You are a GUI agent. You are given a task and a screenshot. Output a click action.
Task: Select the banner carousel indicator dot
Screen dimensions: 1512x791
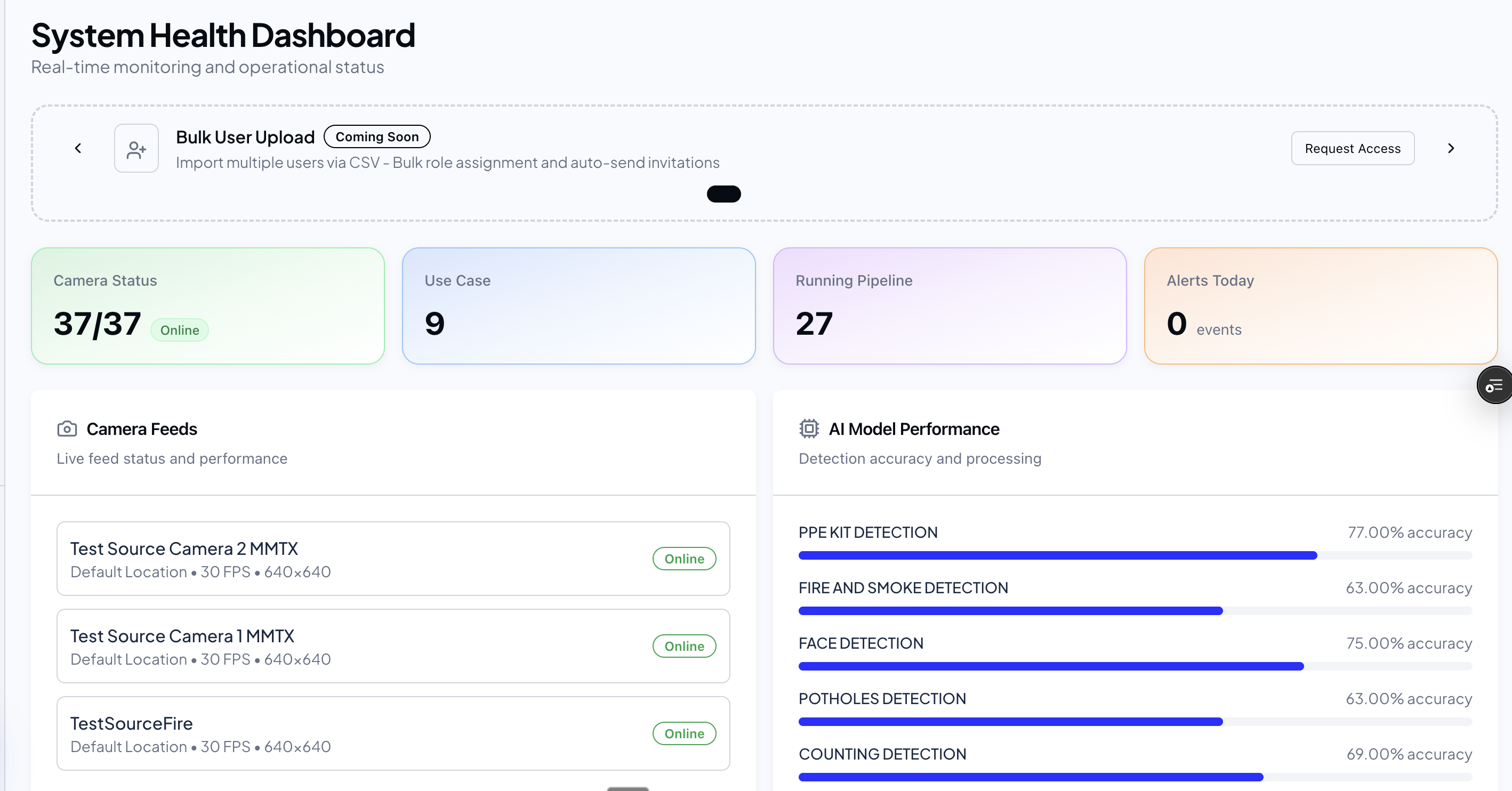[x=723, y=194]
